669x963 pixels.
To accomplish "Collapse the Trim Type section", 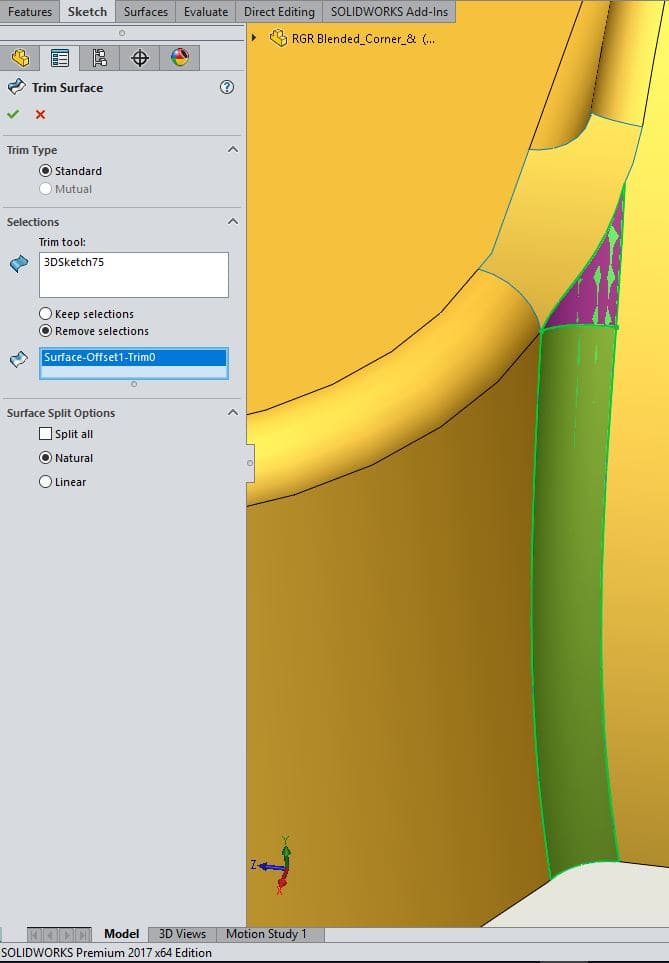I will pyautogui.click(x=233, y=150).
